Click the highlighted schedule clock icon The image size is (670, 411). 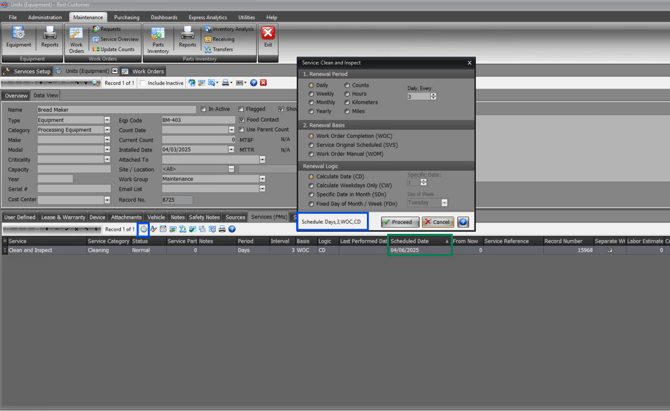pyautogui.click(x=144, y=229)
